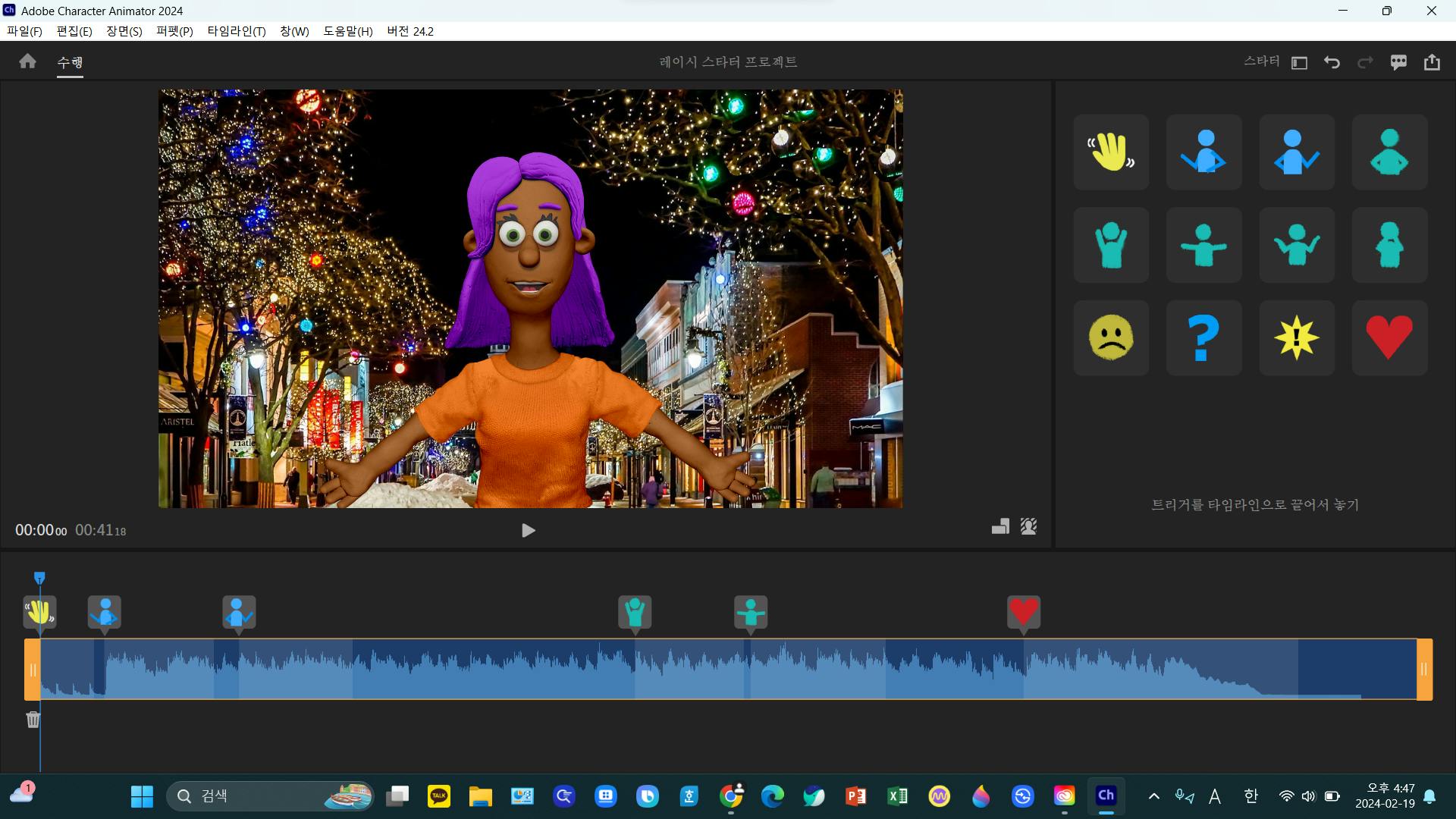The width and height of the screenshot is (1456, 819).
Task: Open the feedback speech bubble icon
Action: [1398, 62]
